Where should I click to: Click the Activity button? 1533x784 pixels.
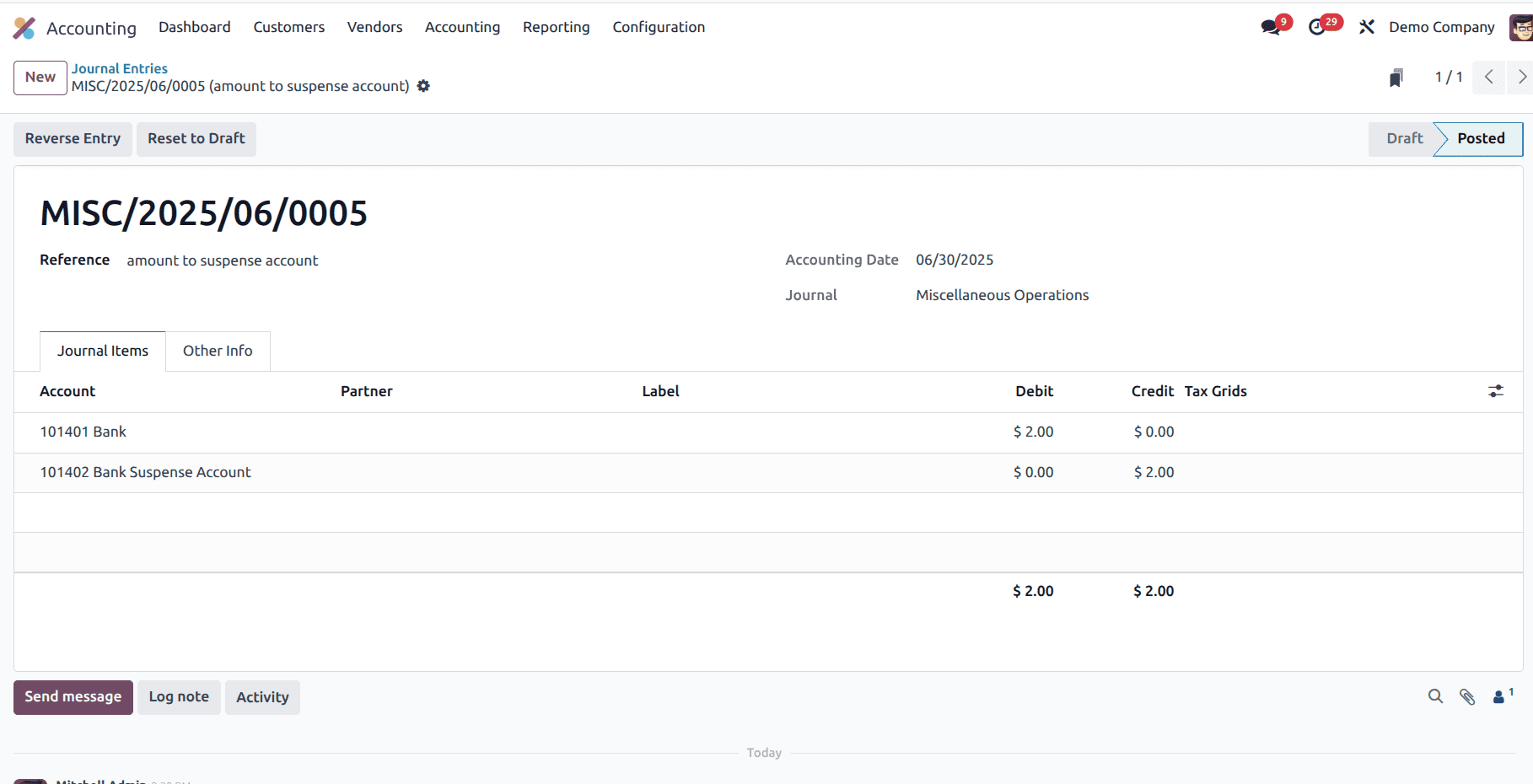click(x=262, y=697)
